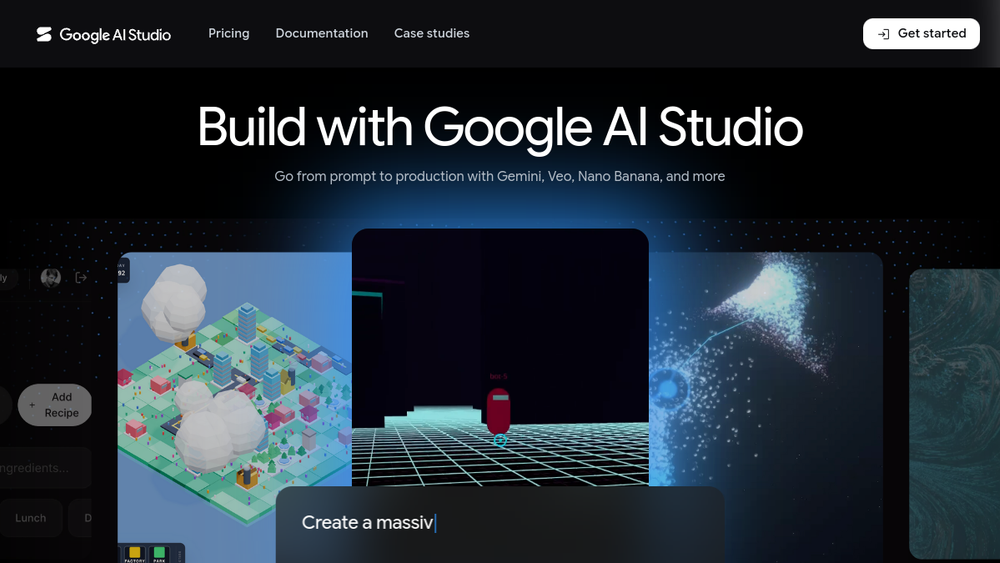The image size is (1000, 563).
Task: Click the Get started button
Action: tap(921, 33)
